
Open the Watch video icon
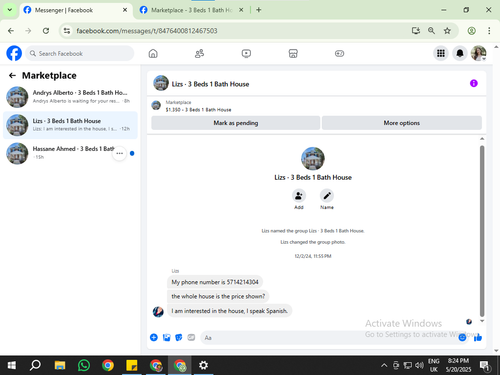coord(246,53)
